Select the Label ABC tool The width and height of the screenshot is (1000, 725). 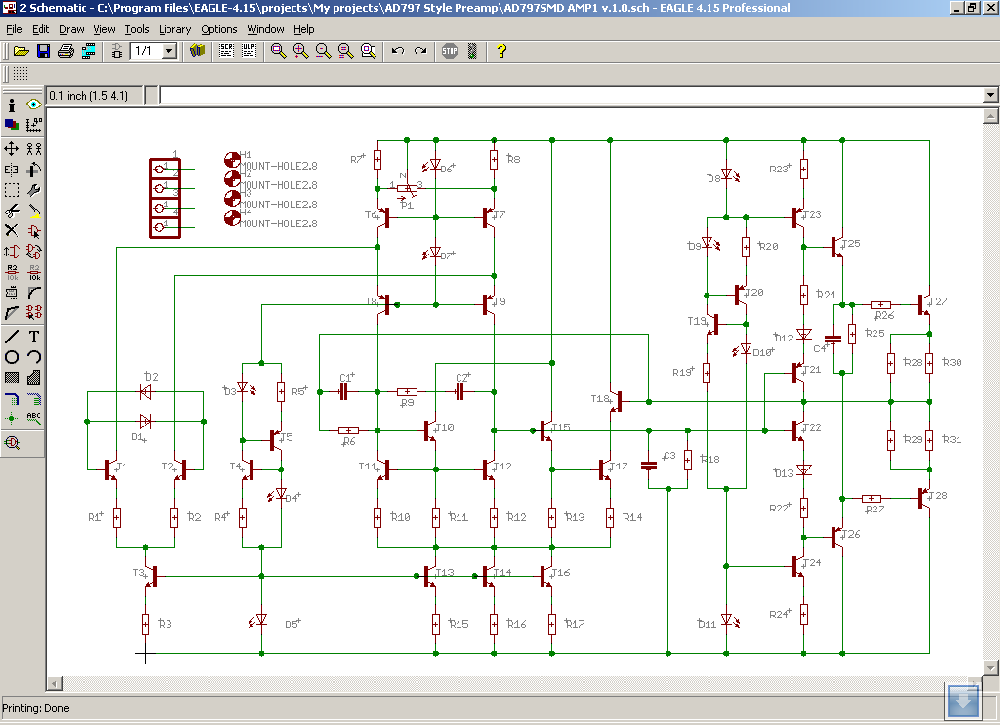34,418
